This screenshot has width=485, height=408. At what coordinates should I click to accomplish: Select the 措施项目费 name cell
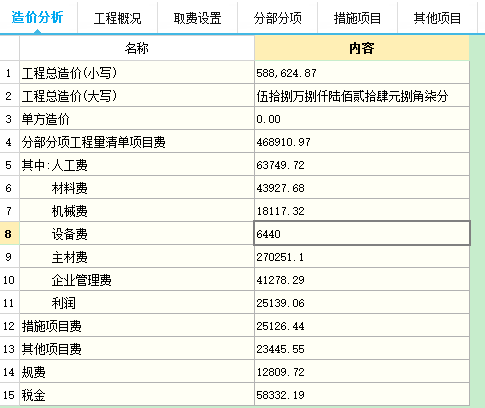coord(137,326)
